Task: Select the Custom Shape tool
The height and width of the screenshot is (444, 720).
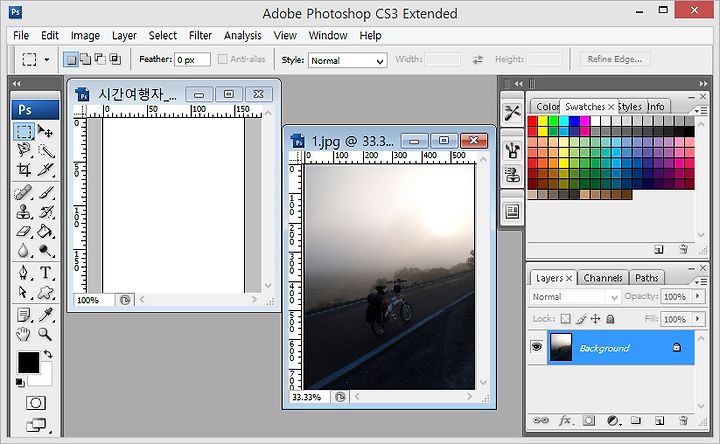Action: pyautogui.click(x=45, y=292)
